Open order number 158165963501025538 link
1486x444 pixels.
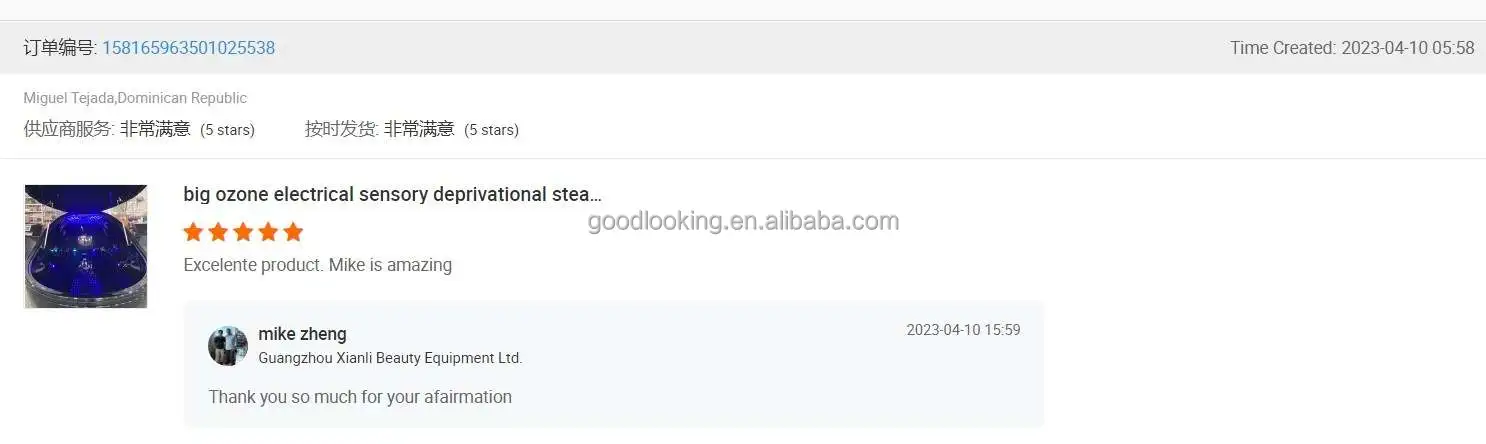189,48
